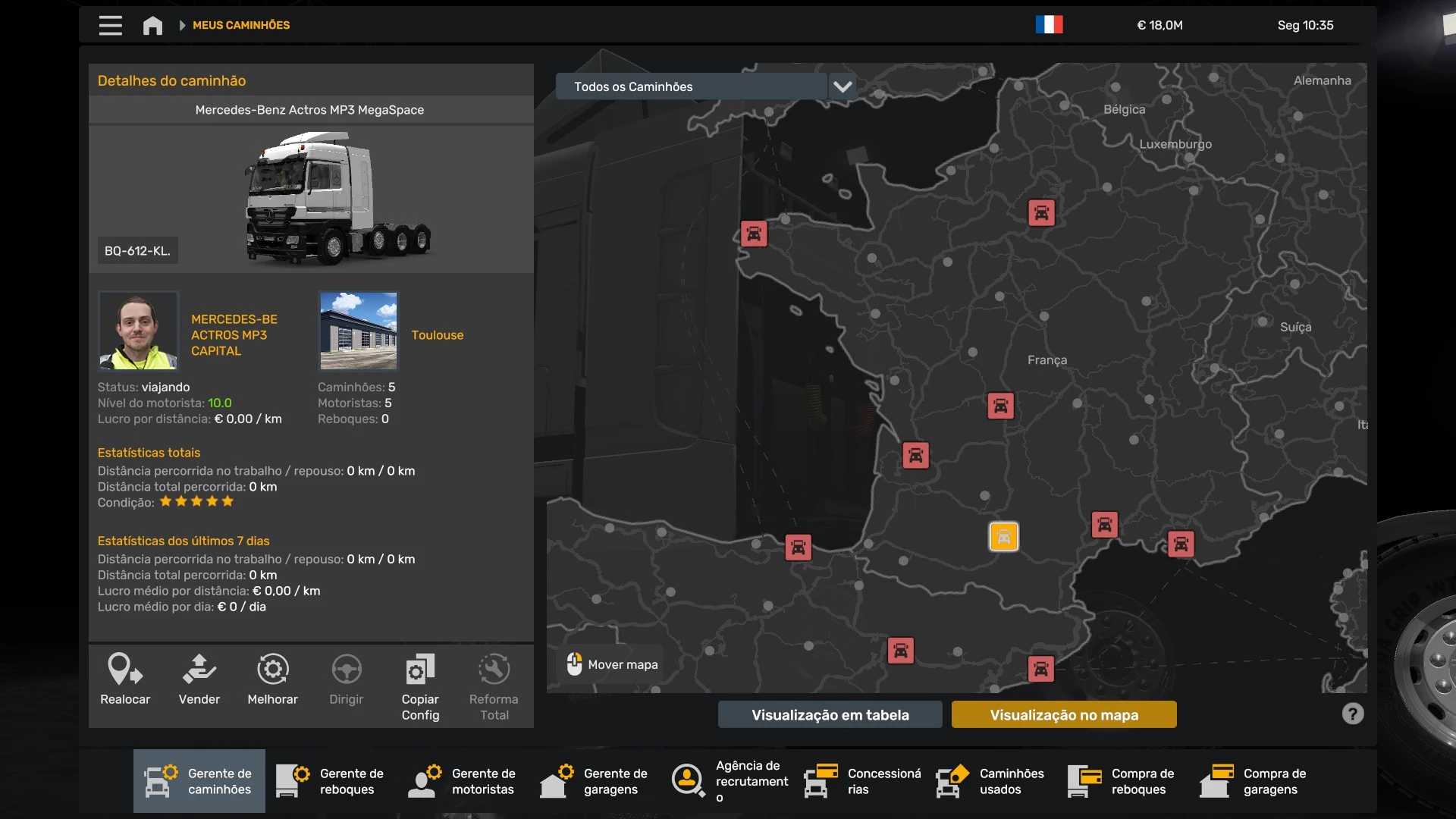The width and height of the screenshot is (1456, 819).
Task: Click the Mercedes-Be Actros MP3 Capital driver name
Action: coord(234,335)
